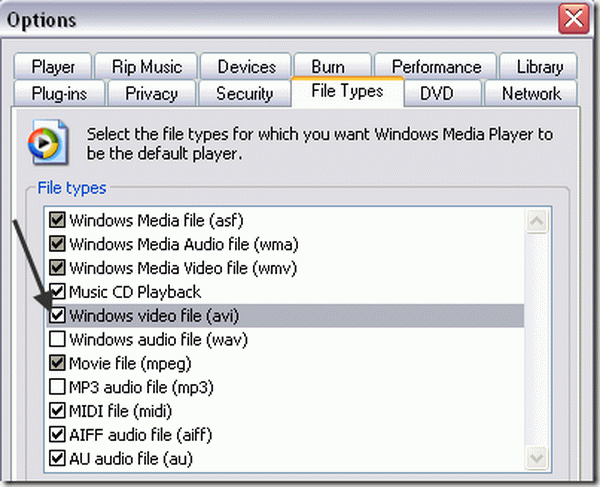
Task: Uncheck Windows Media file (asf) checkbox
Action: [x=58, y=220]
